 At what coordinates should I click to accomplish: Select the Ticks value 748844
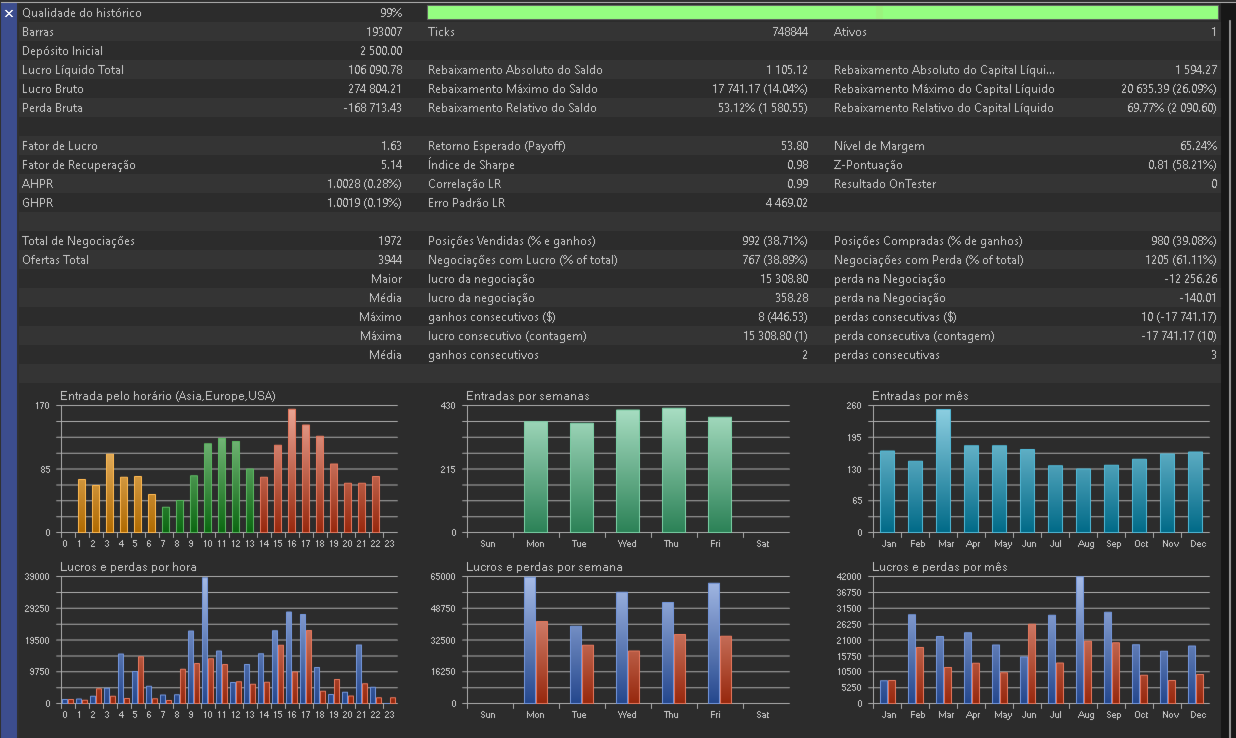coord(789,32)
